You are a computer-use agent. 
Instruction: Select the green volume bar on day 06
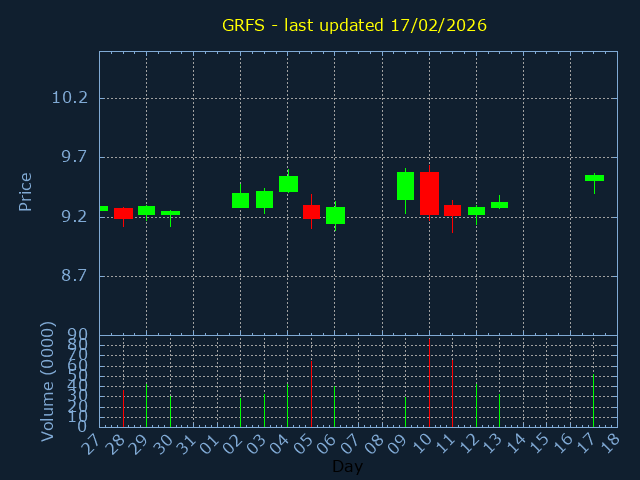point(335,406)
